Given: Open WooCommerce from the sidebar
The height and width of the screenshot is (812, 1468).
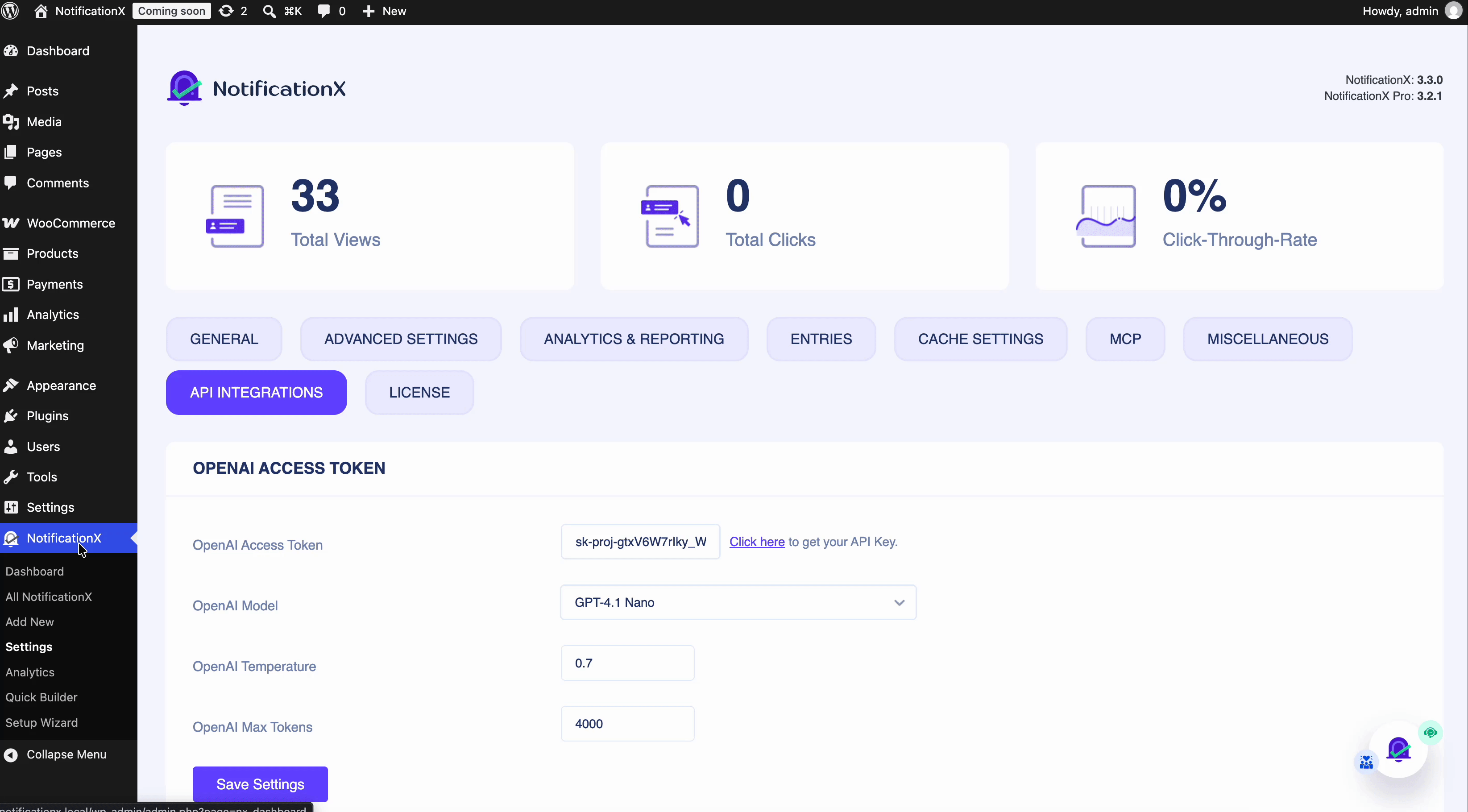Looking at the screenshot, I should [x=68, y=223].
